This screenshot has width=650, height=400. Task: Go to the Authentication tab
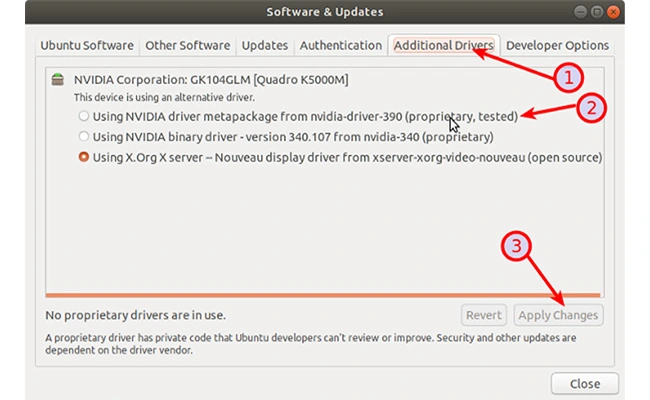coord(341,45)
